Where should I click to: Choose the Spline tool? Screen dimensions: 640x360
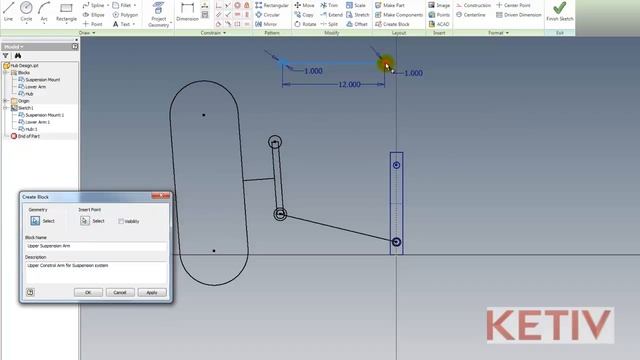pos(93,5)
